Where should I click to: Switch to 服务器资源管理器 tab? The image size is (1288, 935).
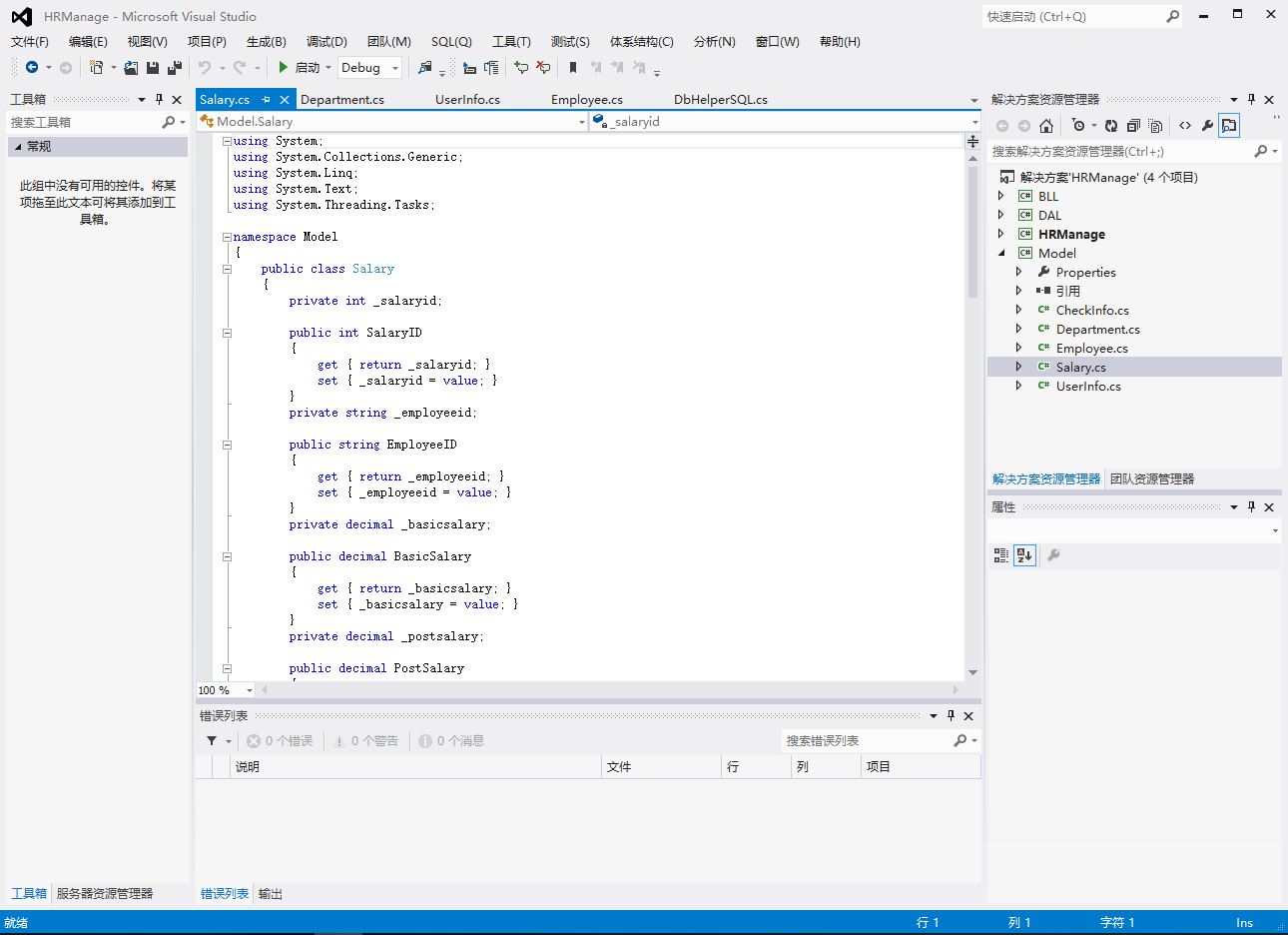click(x=105, y=894)
